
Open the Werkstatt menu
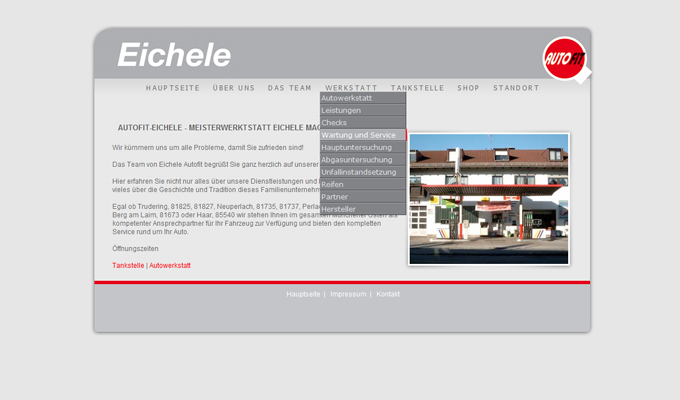[351, 88]
